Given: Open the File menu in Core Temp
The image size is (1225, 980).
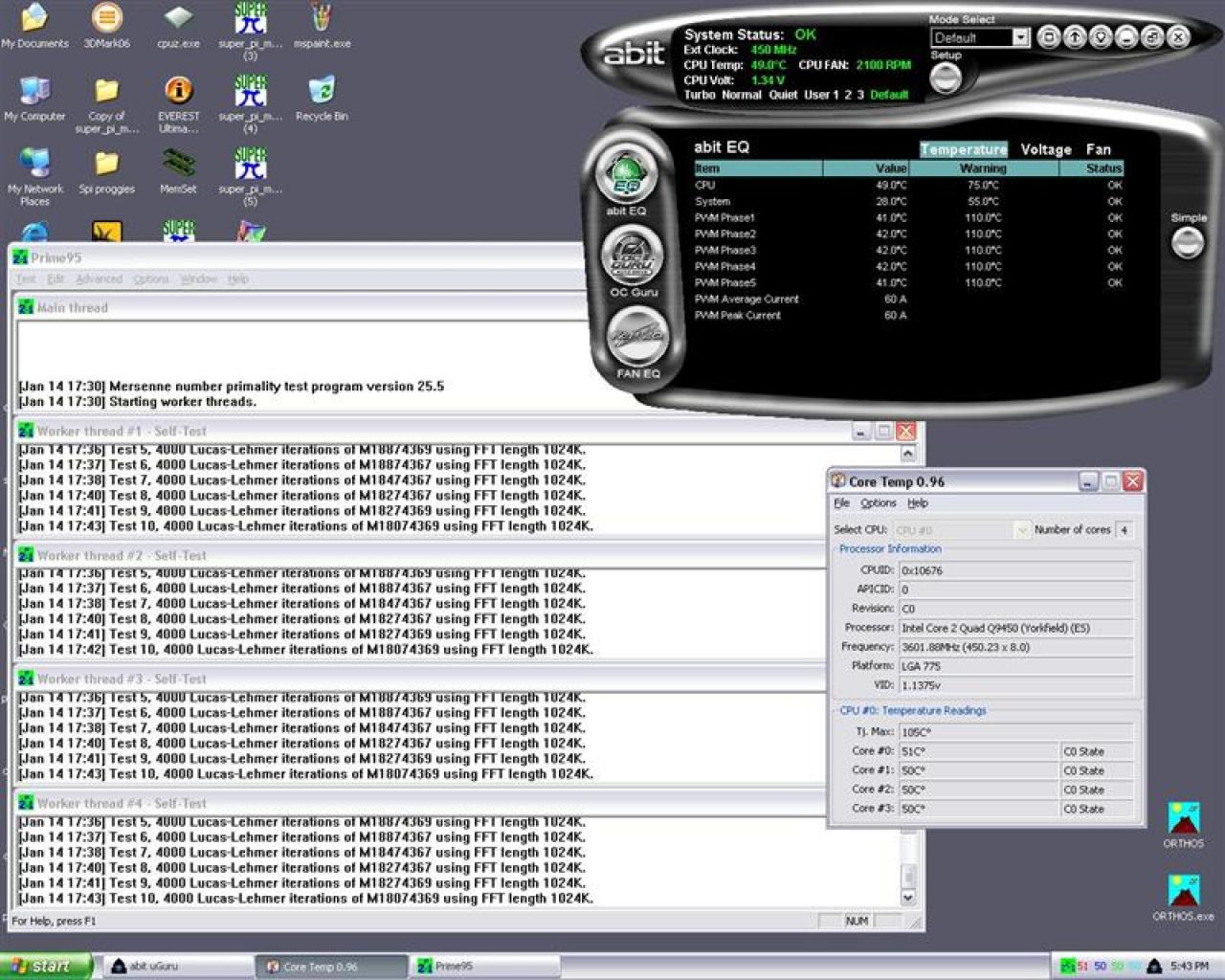Looking at the screenshot, I should [841, 502].
